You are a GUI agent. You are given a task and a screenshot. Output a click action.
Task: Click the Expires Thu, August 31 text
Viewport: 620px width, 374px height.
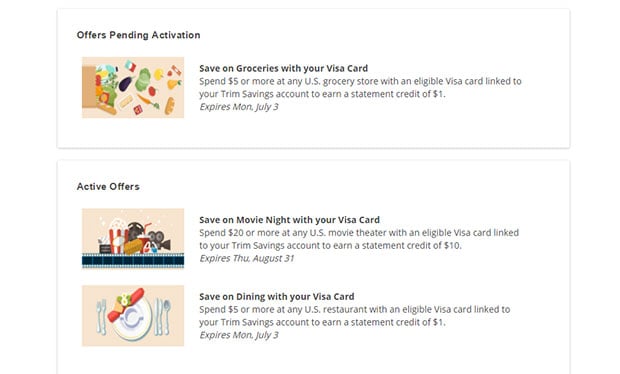247,258
